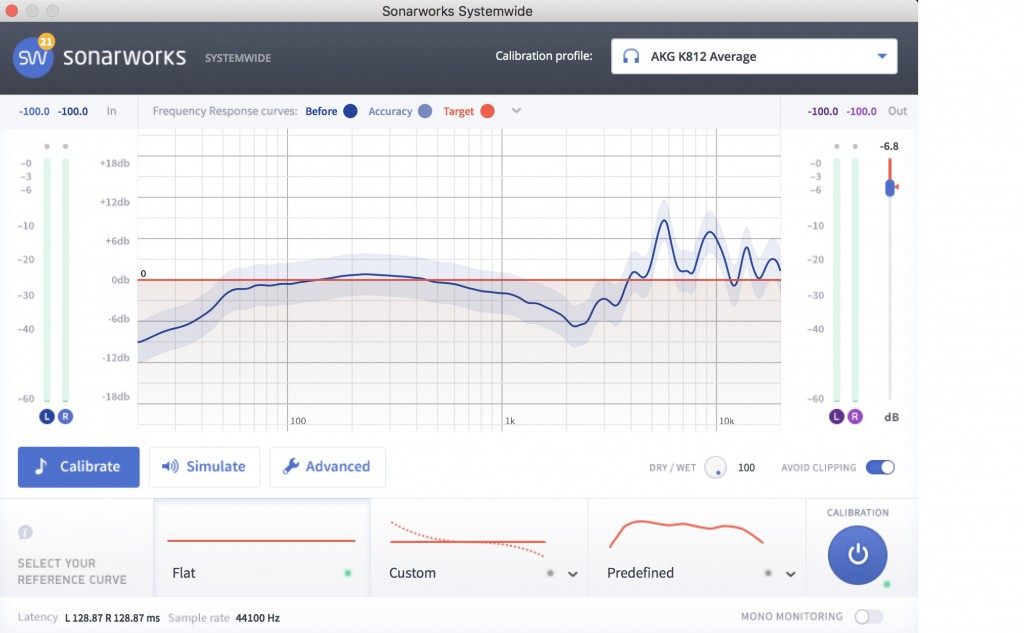
Task: Click the dB label under the gain slider
Action: point(891,417)
